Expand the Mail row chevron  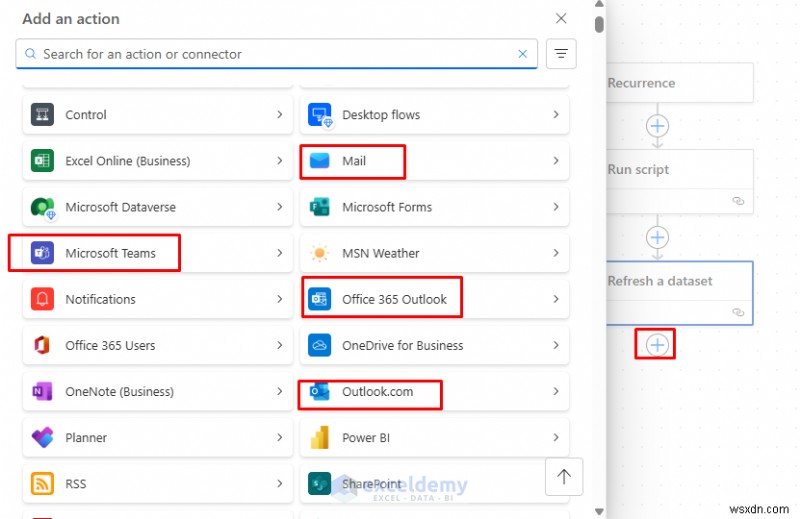pos(556,161)
